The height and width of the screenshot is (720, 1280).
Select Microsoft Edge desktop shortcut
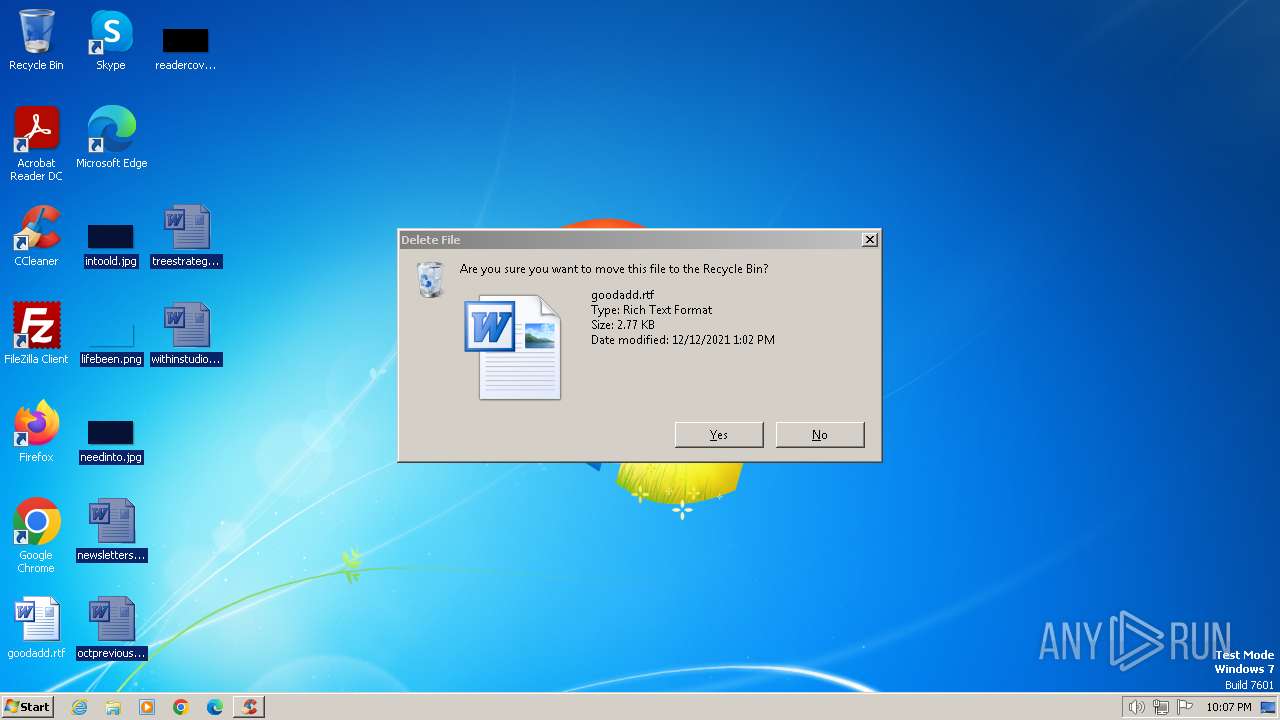111,138
